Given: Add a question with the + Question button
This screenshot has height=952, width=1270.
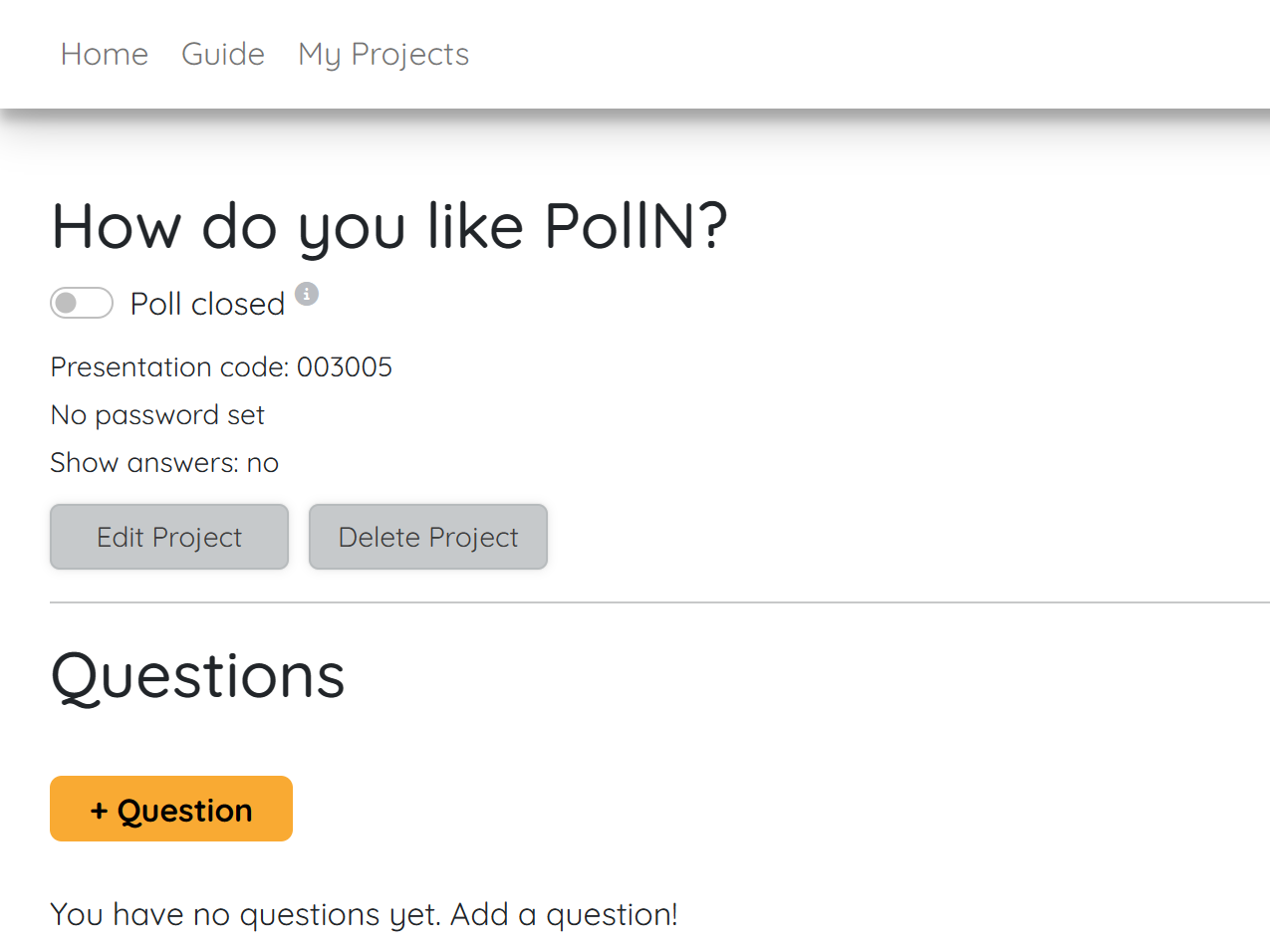Looking at the screenshot, I should (x=170, y=808).
